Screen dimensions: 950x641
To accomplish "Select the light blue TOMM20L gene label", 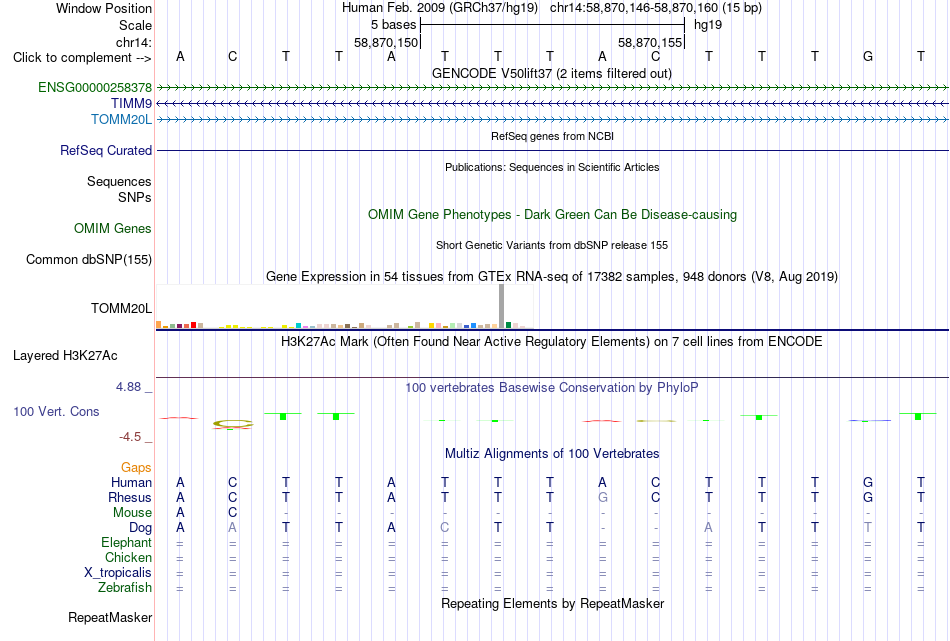I will pyautogui.click(x=121, y=119).
